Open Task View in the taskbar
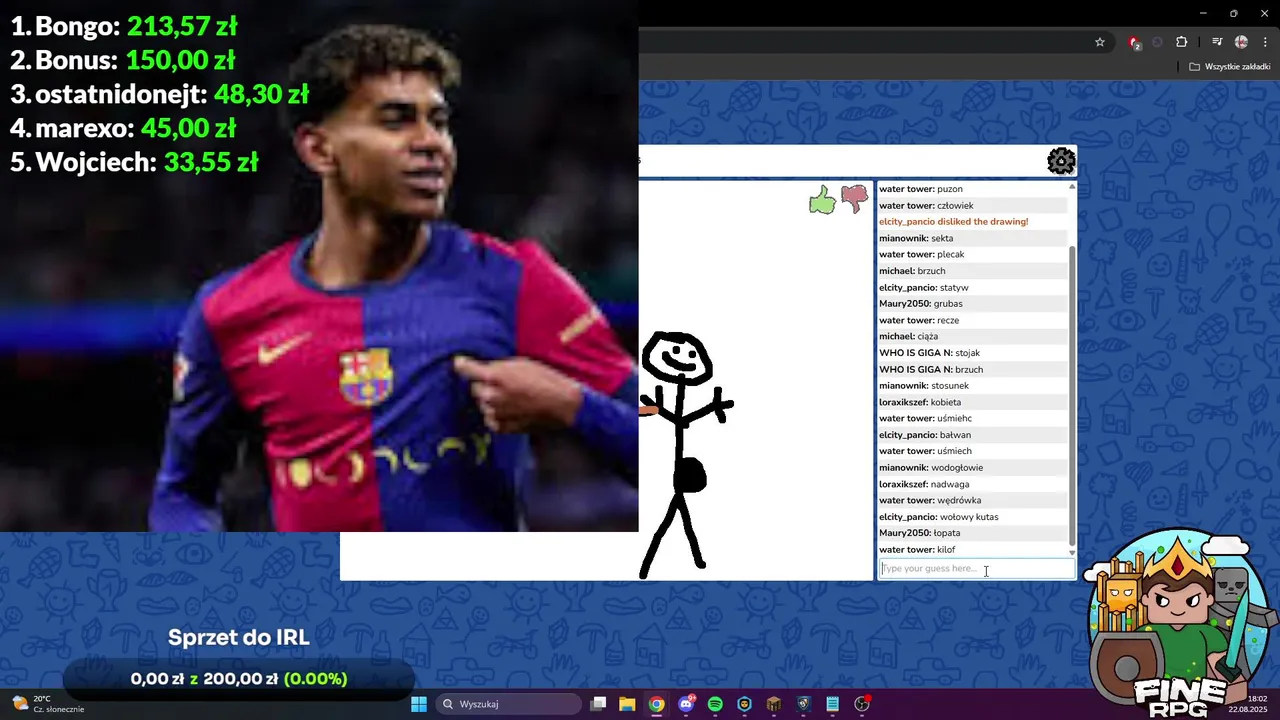This screenshot has width=1280, height=720. (598, 704)
